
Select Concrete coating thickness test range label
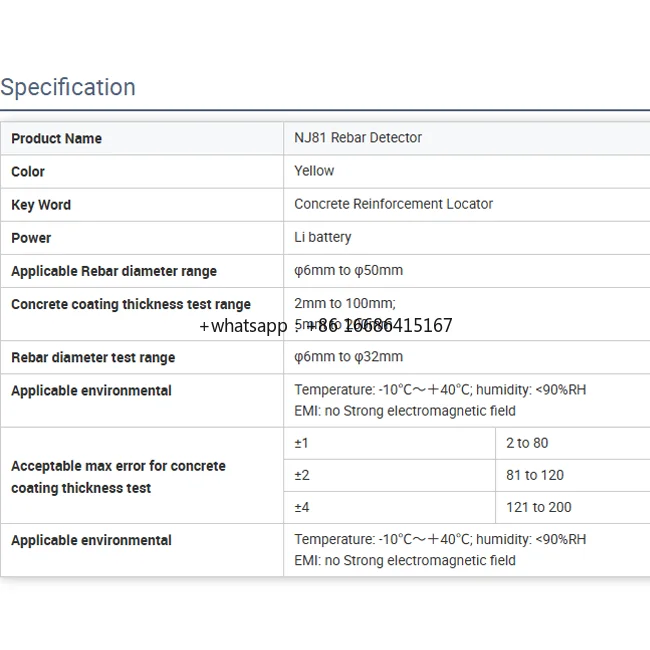point(130,304)
